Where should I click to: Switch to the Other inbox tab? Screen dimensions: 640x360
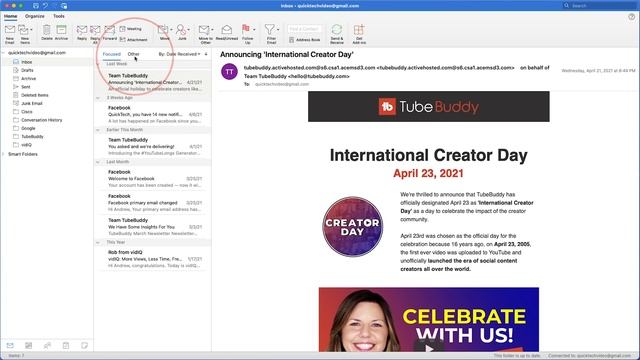click(x=133, y=54)
